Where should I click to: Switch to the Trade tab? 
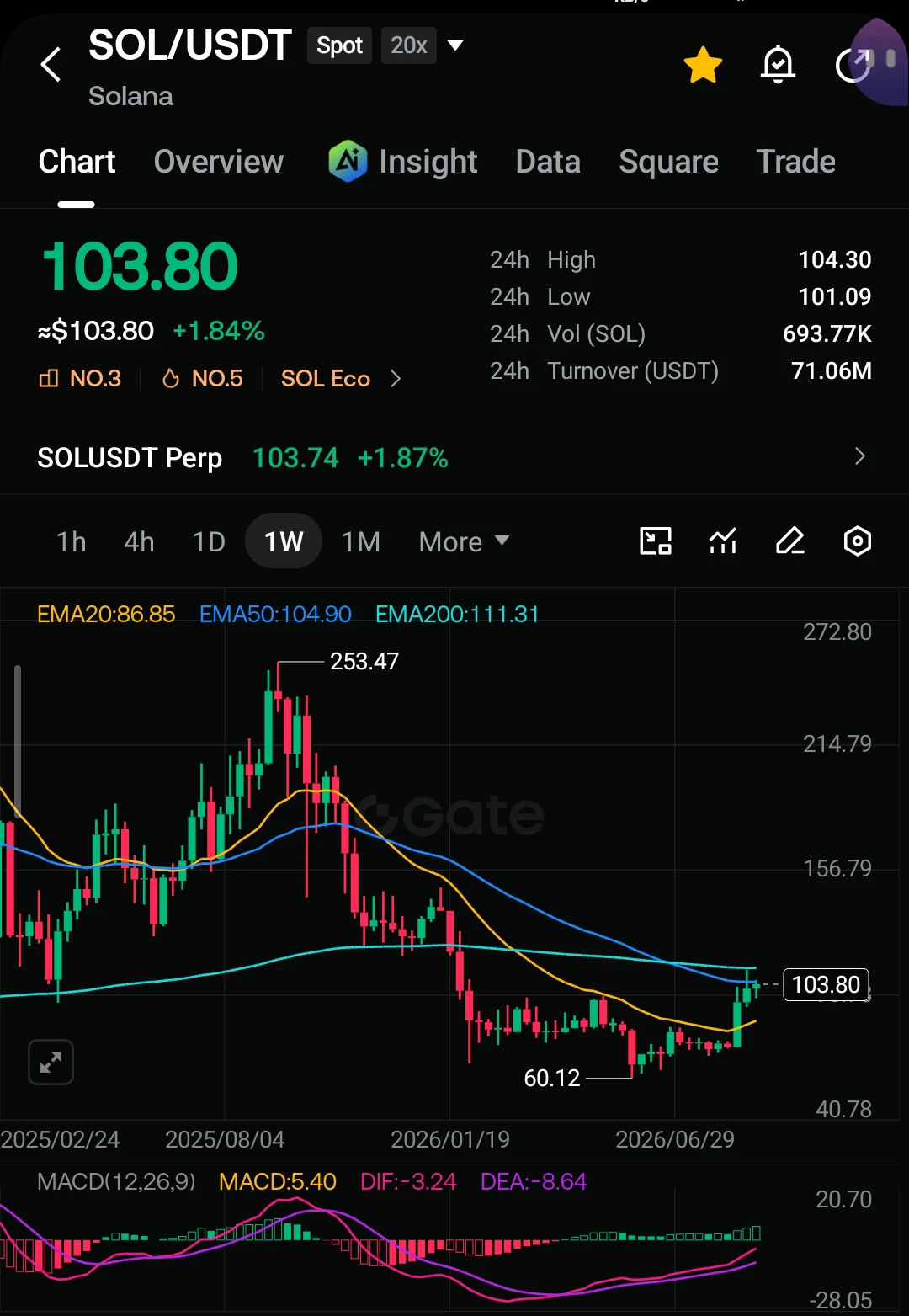[795, 162]
